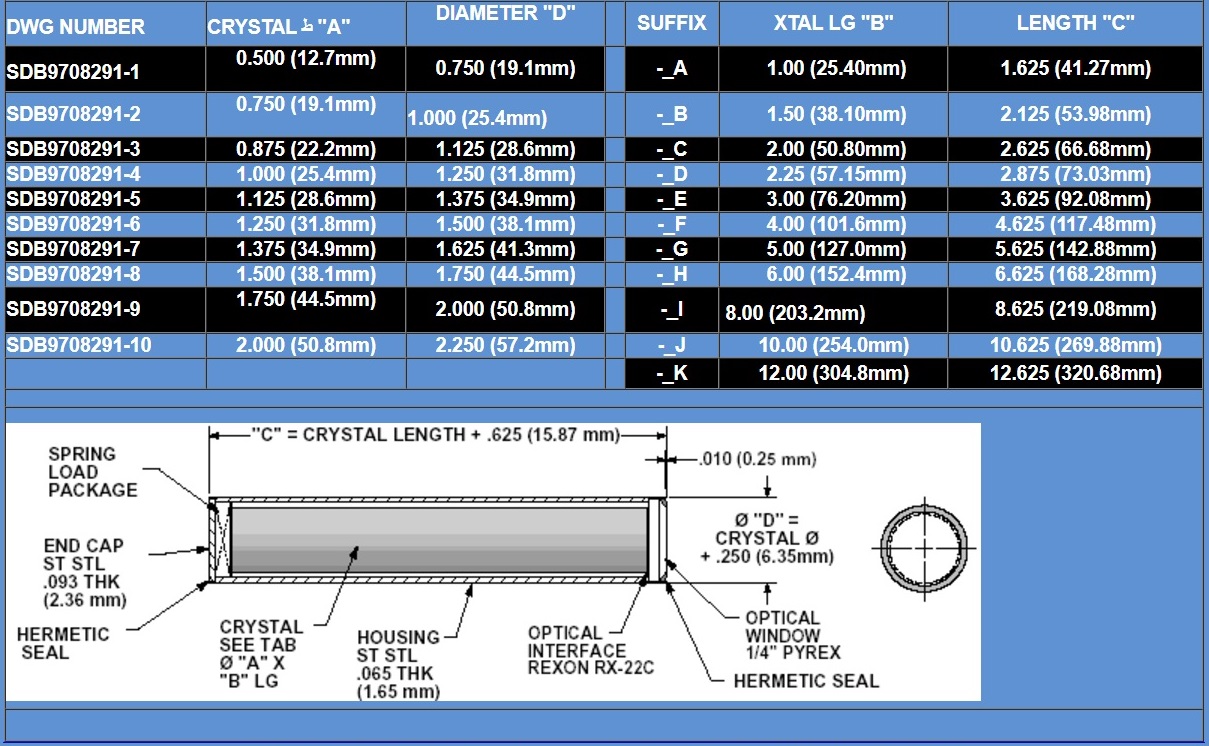Click the XTAL LG "B" column header
Image resolution: width=1209 pixels, height=746 pixels.
point(833,23)
